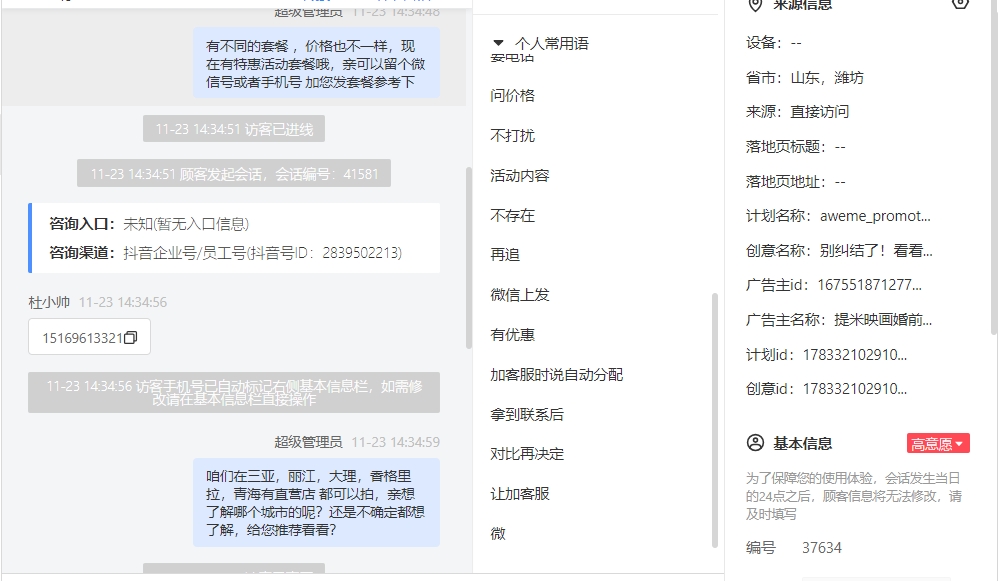Click the session notice with 会话编号：41581
This screenshot has width=998, height=581.
click(234, 174)
